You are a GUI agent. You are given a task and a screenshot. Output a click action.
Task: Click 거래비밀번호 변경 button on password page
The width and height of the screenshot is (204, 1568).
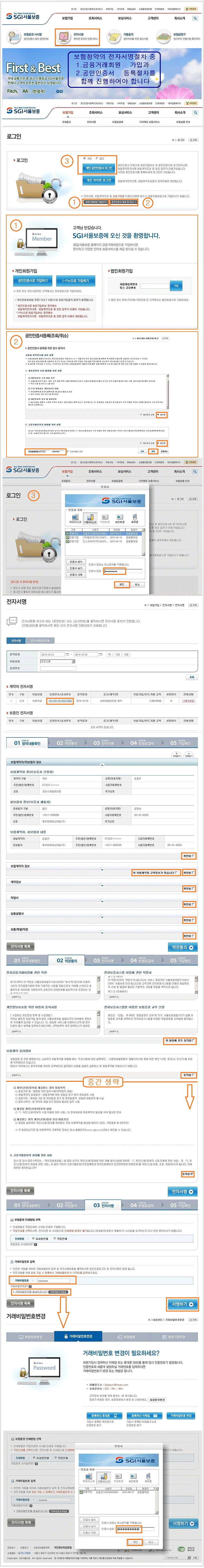point(181,1416)
